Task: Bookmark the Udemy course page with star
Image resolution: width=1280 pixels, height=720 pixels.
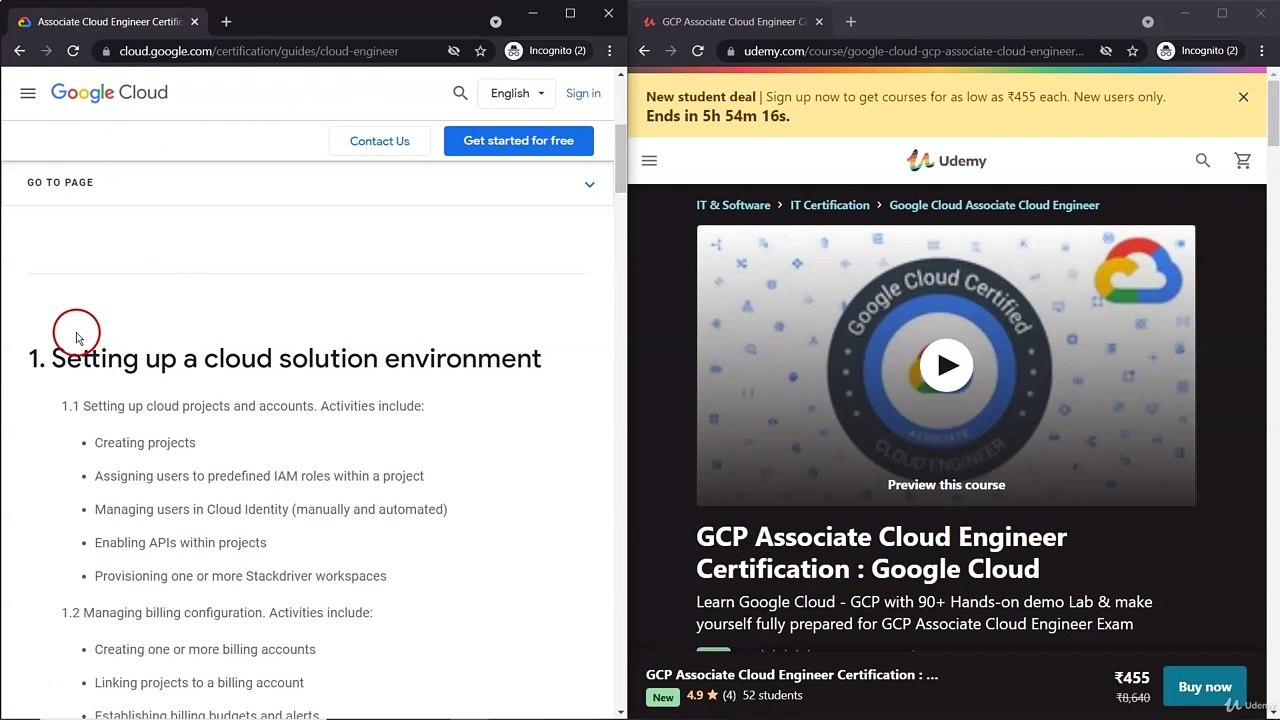Action: pos(1133,51)
